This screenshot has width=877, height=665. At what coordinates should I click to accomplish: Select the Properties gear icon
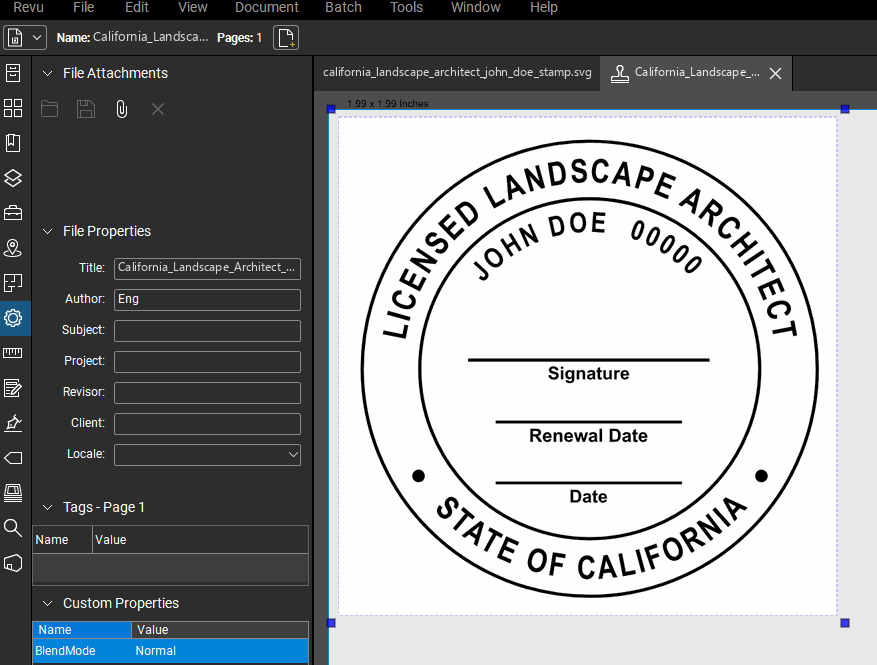(13, 318)
